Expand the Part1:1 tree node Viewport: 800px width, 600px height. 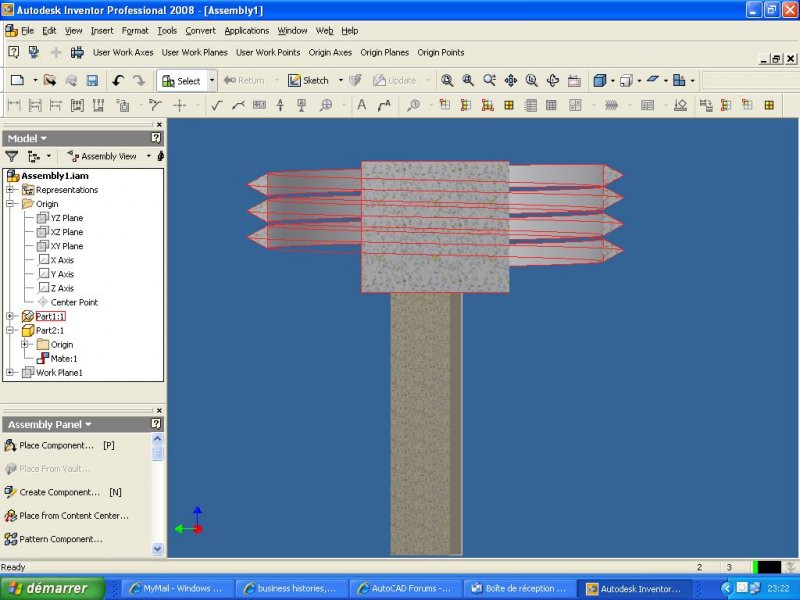(x=11, y=316)
